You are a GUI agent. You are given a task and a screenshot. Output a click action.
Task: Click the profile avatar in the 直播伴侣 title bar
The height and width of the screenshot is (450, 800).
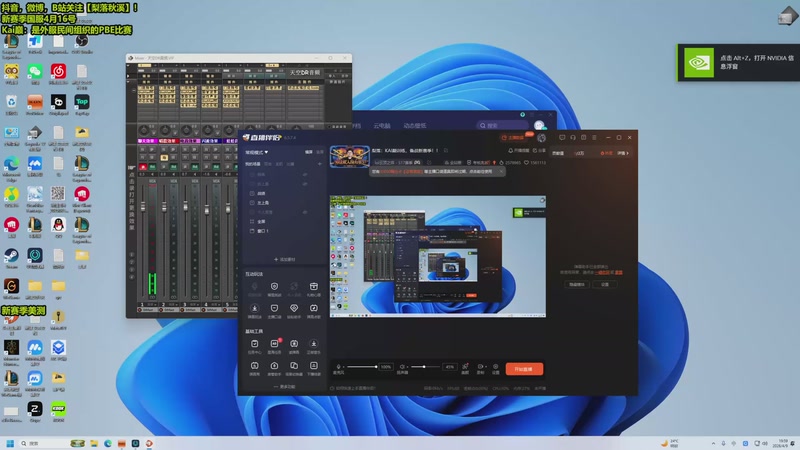coord(541,138)
